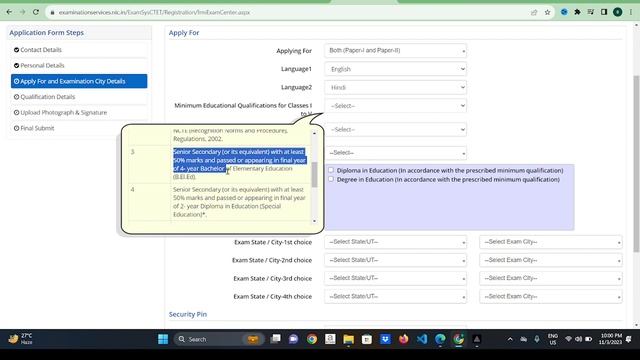Open 3rd choice Select State/UT dropdown
Viewport: 640px width, 360px height.
tap(396, 278)
